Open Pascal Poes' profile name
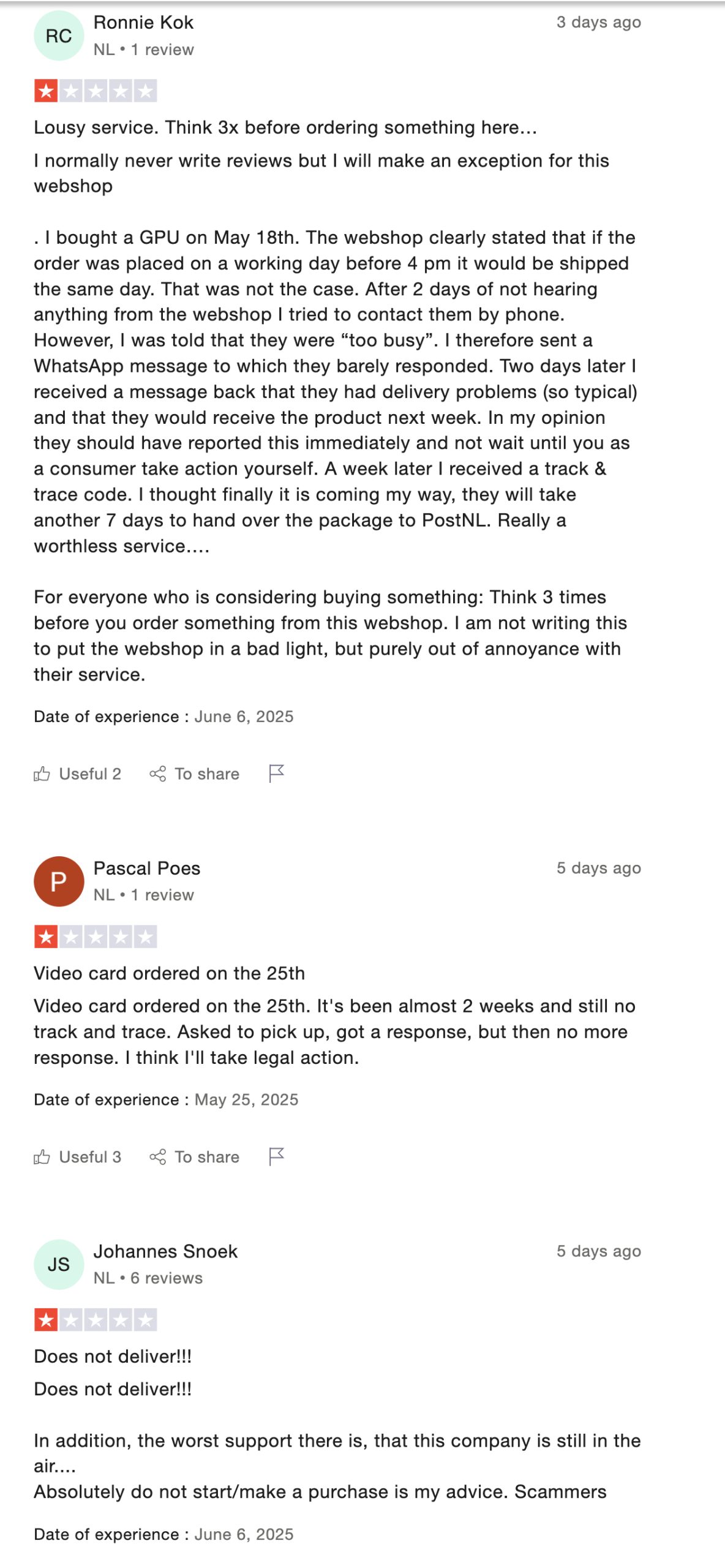The height and width of the screenshot is (1568, 725). click(147, 868)
